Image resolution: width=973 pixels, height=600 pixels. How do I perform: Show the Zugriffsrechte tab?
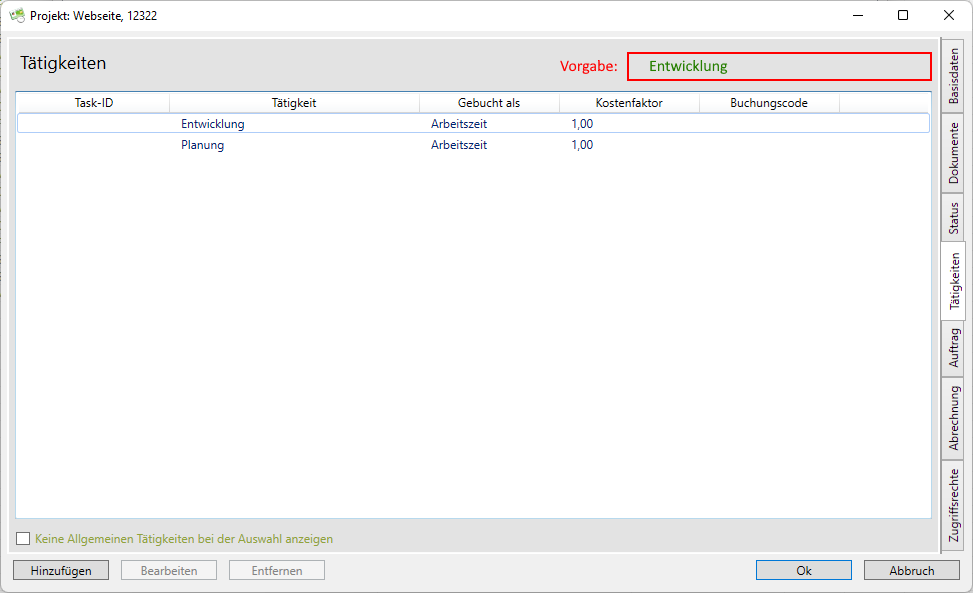pyautogui.click(x=953, y=506)
